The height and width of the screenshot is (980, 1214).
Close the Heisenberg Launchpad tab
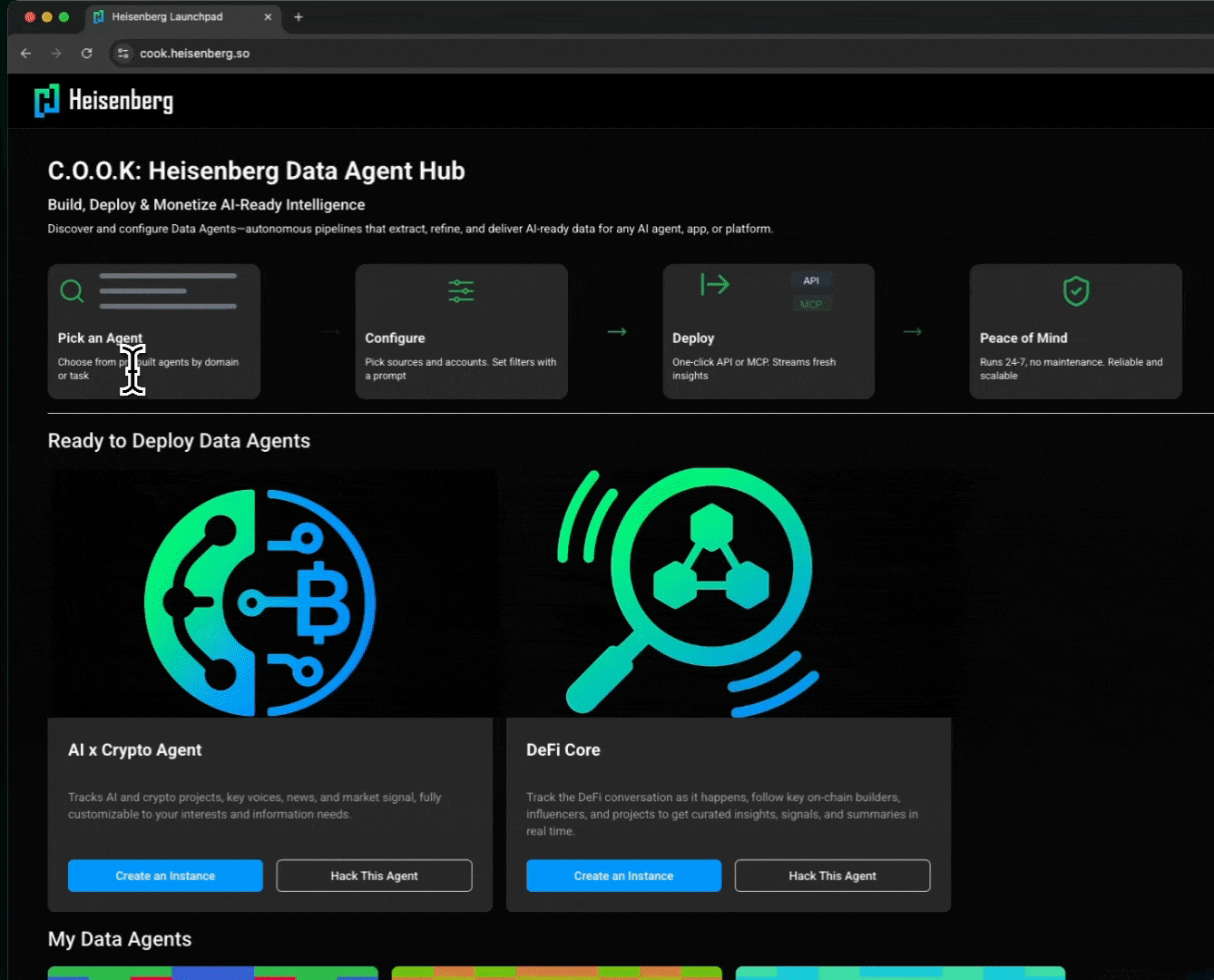coord(268,16)
